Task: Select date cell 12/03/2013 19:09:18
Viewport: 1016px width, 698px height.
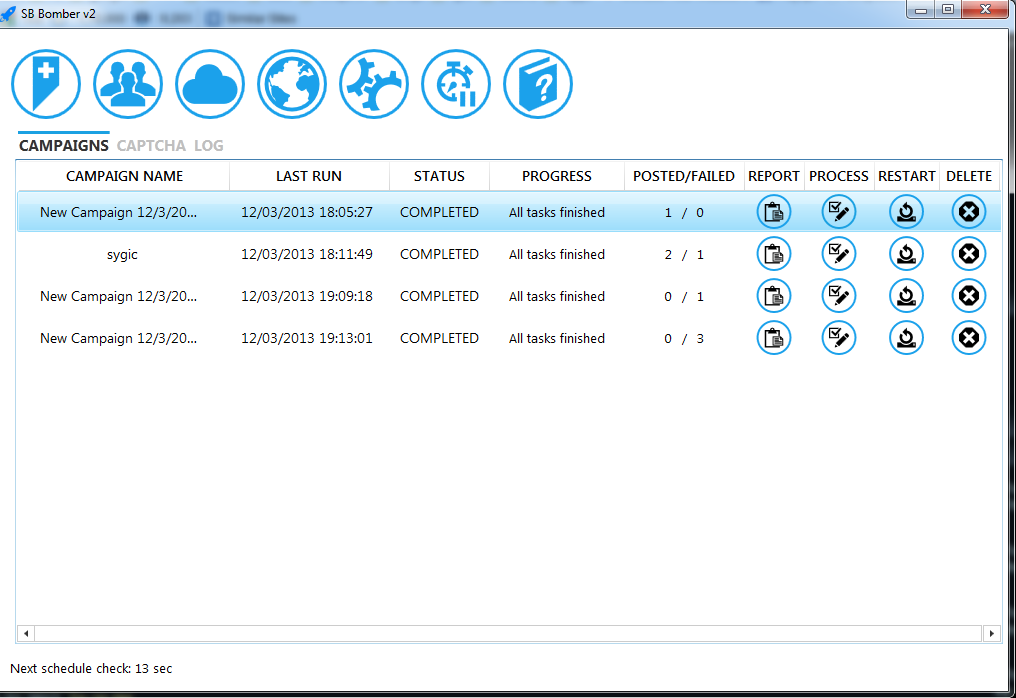Action: coord(306,297)
